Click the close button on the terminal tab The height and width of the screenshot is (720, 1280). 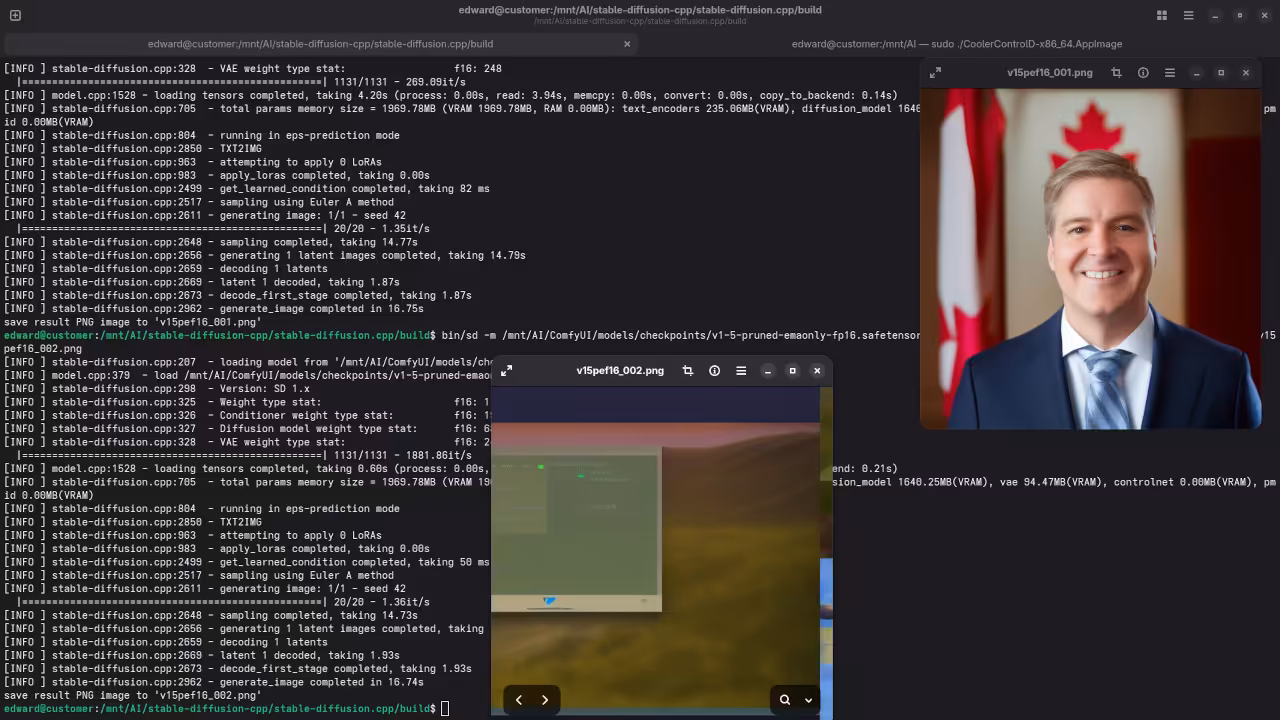[x=627, y=43]
